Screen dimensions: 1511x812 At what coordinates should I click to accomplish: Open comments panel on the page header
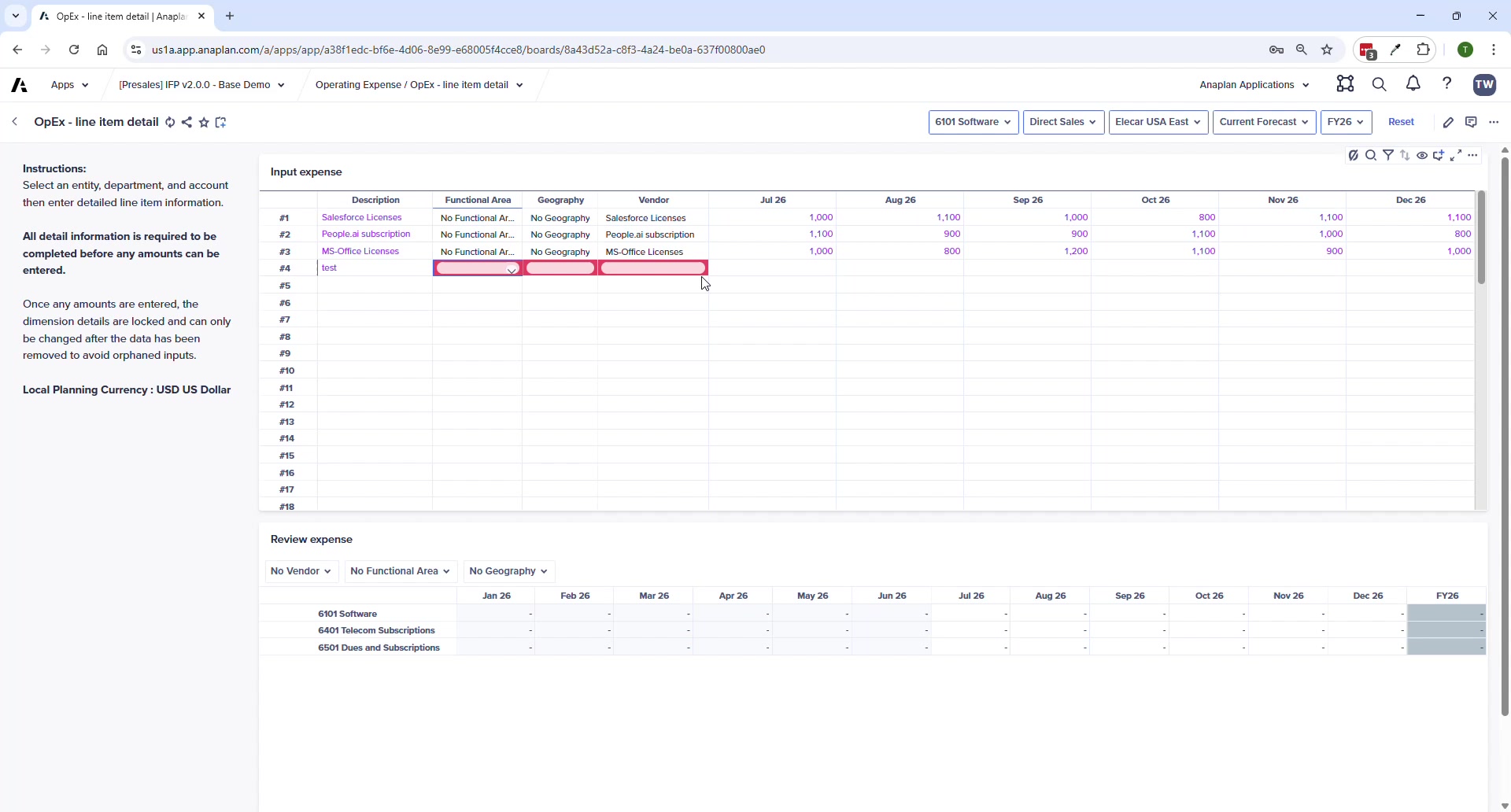click(1472, 122)
